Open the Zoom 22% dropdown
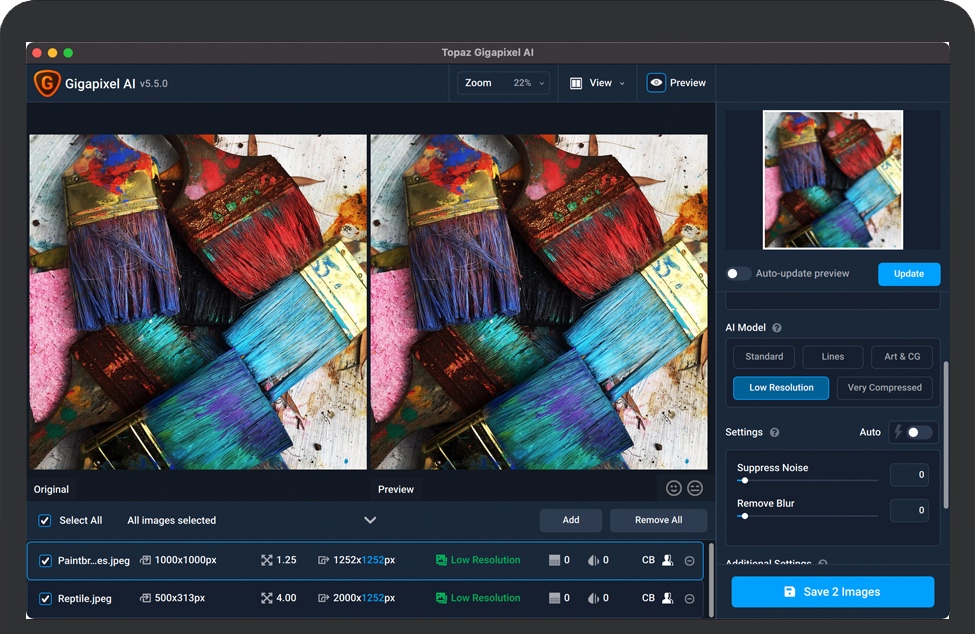This screenshot has height=634, width=975. click(x=504, y=83)
